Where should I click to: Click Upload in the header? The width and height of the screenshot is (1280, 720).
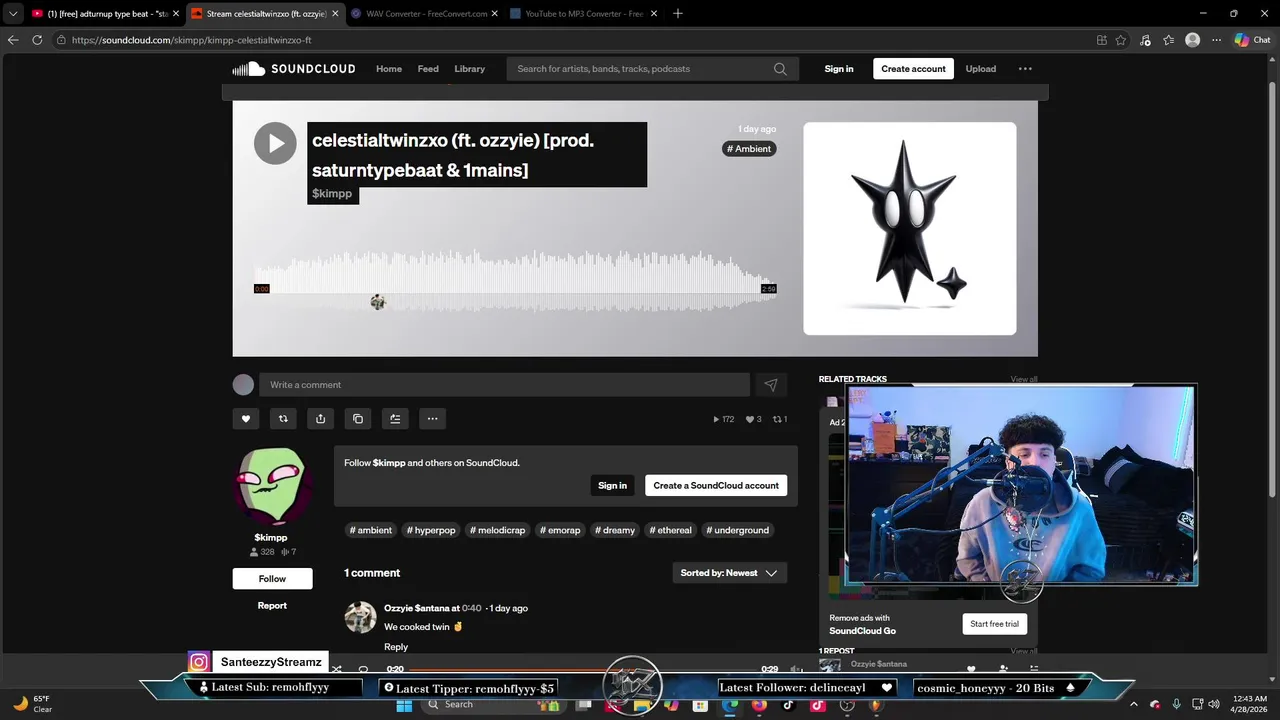(x=980, y=69)
